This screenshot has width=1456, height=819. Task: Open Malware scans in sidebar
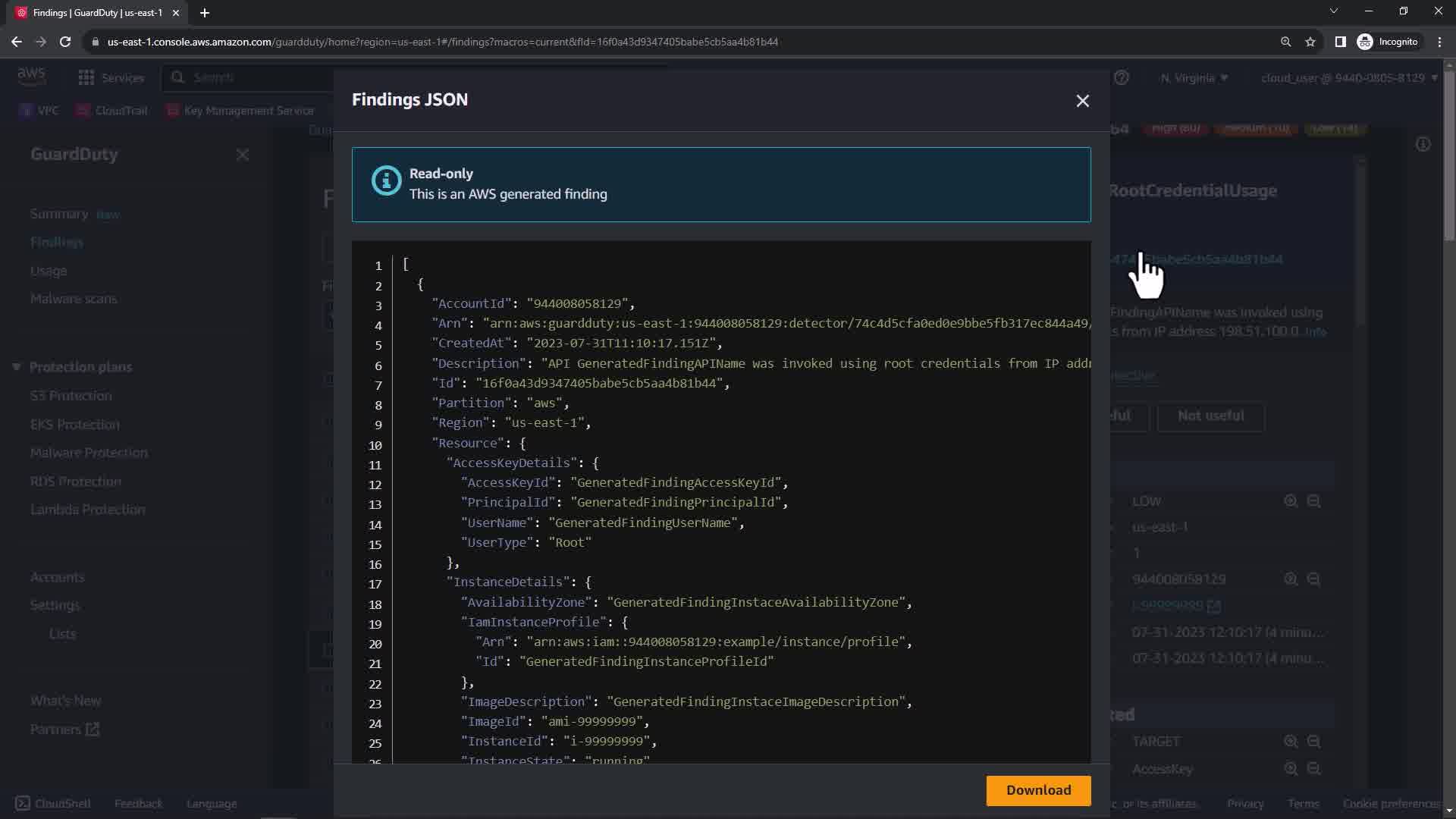(74, 299)
